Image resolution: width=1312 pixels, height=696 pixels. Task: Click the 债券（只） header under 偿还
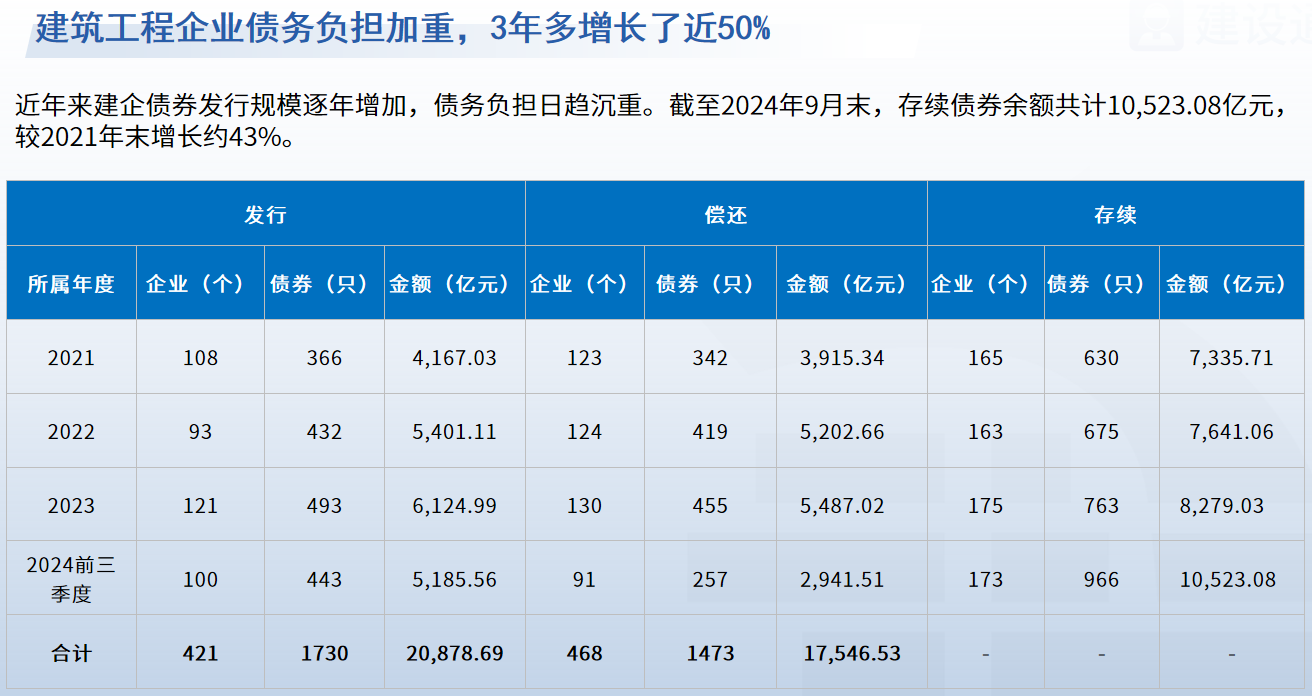point(710,284)
